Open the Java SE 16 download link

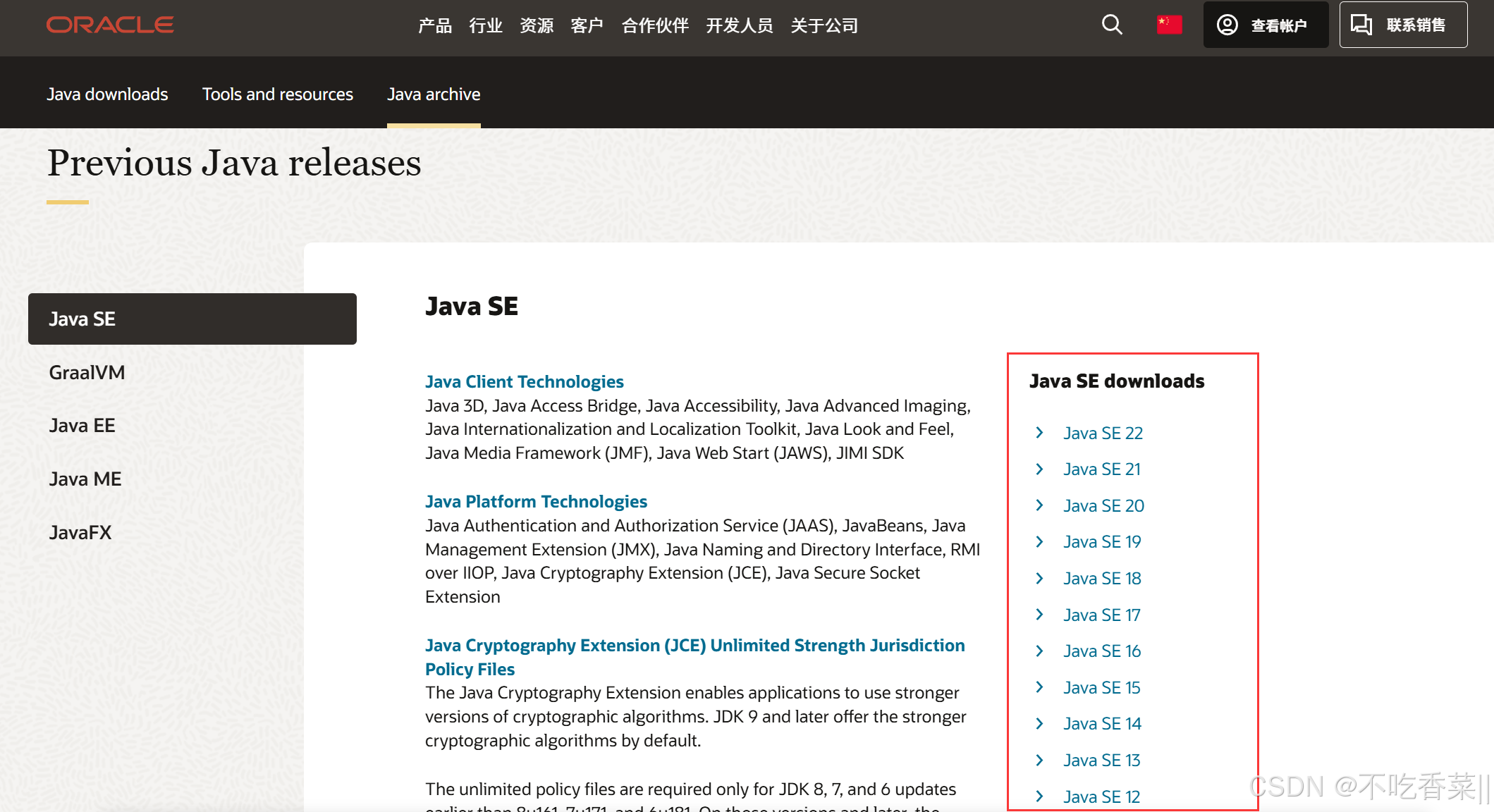(1102, 651)
